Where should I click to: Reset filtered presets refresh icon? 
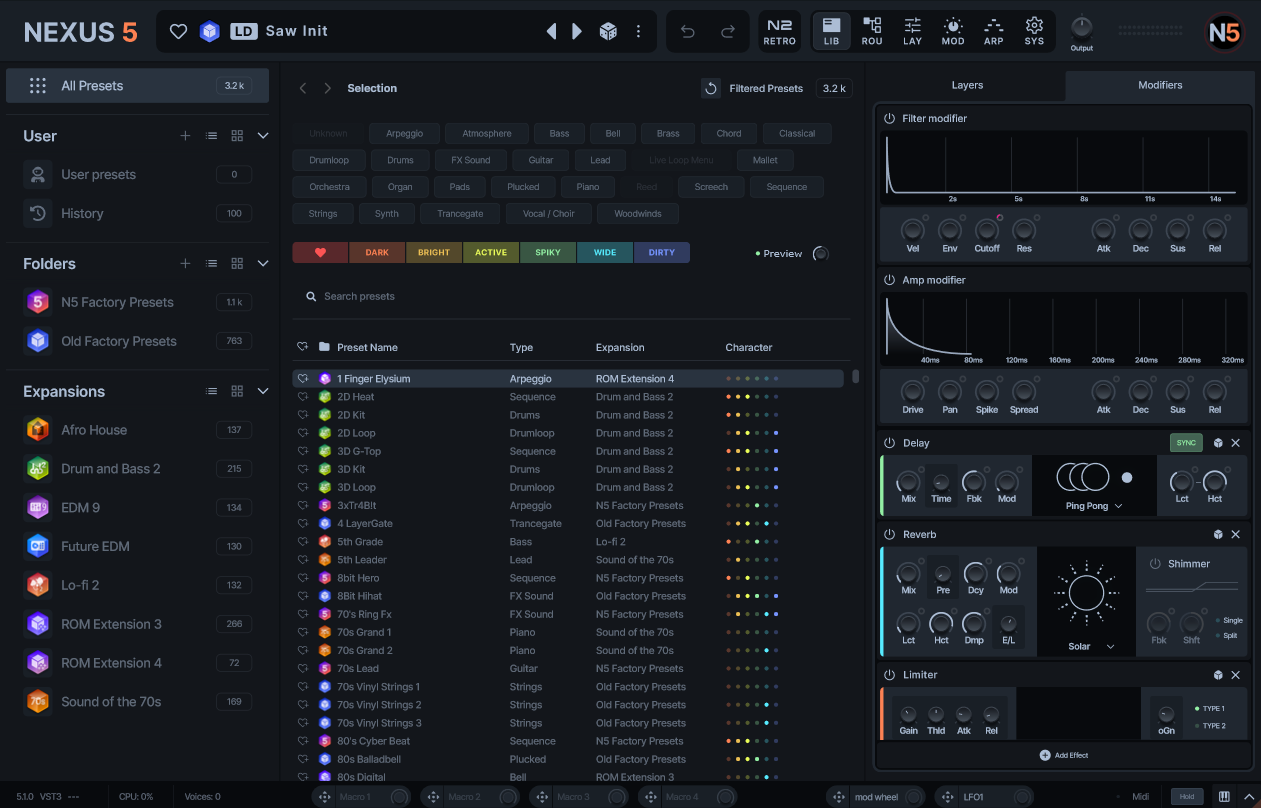pos(711,88)
